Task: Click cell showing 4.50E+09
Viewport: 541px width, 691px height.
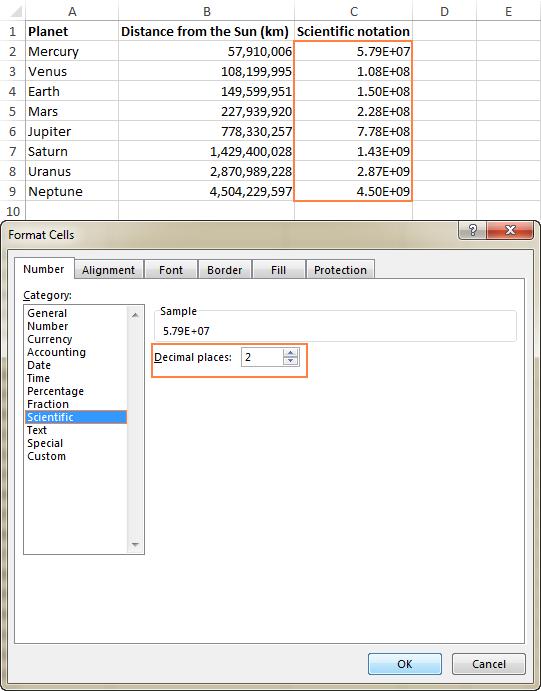Action: tap(353, 191)
